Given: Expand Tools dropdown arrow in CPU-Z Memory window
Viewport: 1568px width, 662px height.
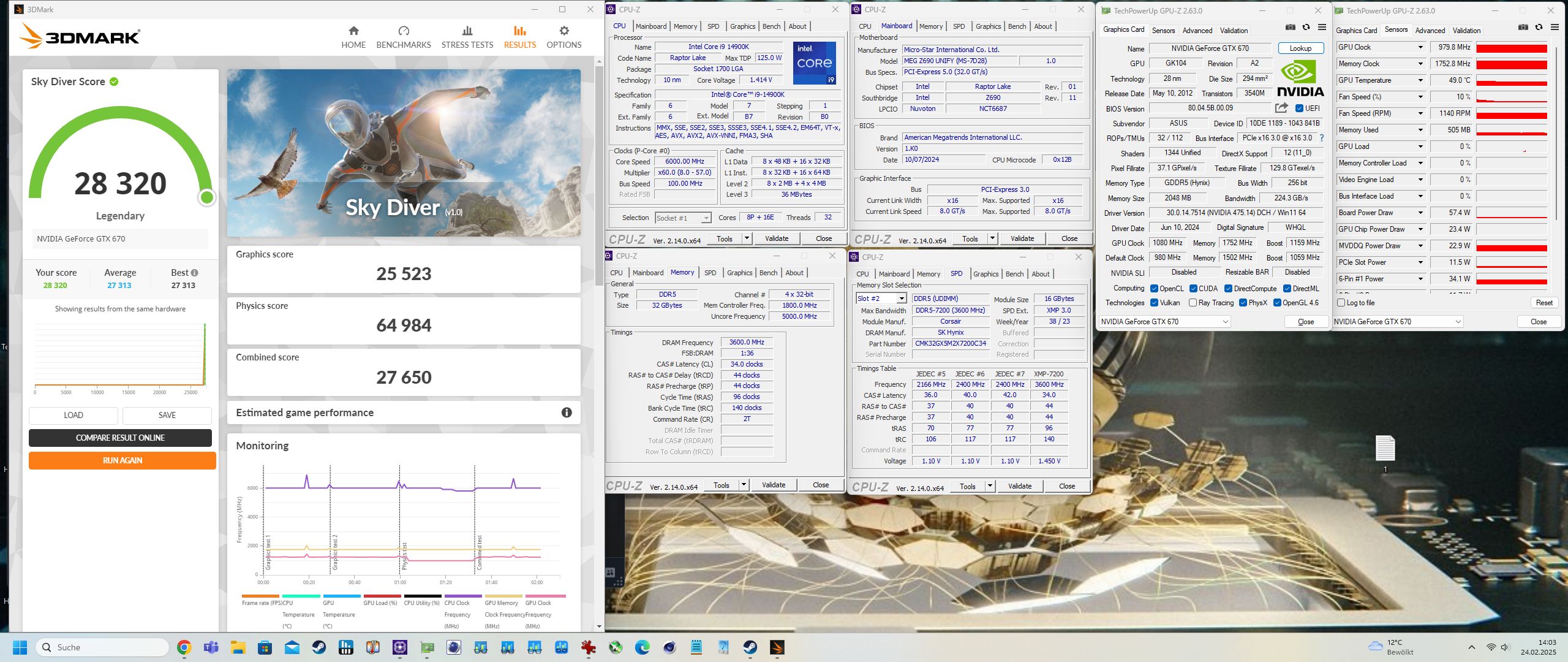Looking at the screenshot, I should (744, 485).
